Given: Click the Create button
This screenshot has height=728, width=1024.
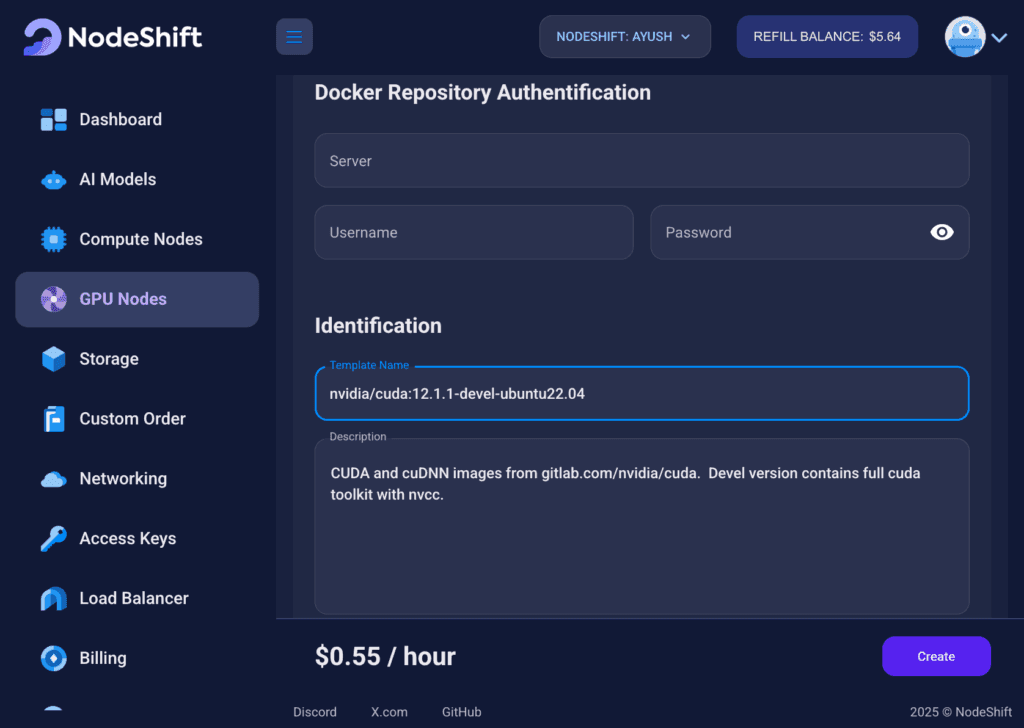Looking at the screenshot, I should click(x=936, y=656).
